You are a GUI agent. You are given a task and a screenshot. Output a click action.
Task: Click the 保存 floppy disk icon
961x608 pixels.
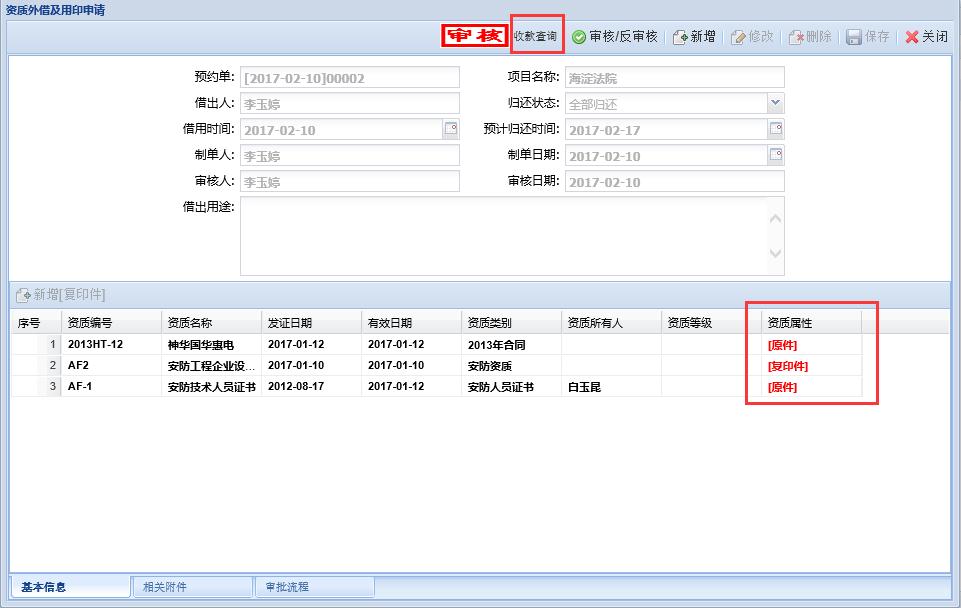tap(854, 37)
